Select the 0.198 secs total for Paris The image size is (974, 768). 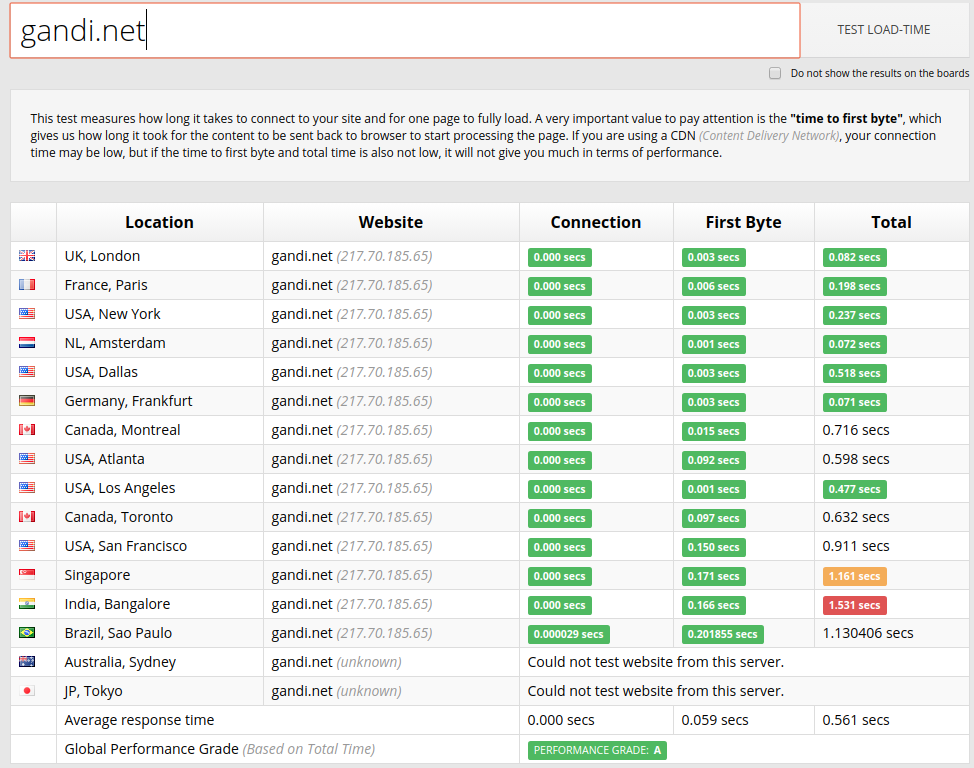pos(854,286)
